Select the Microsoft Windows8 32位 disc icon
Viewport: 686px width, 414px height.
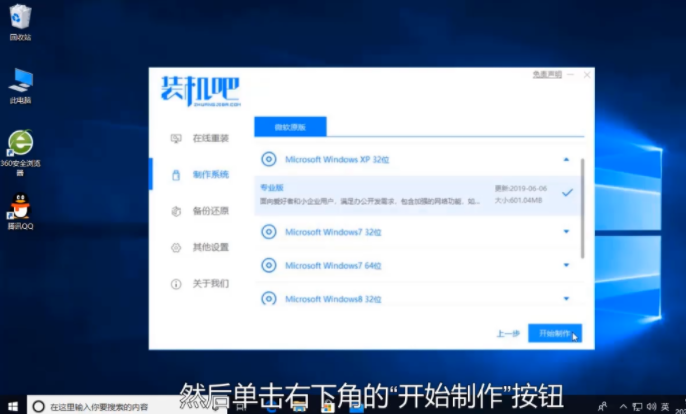coord(268,298)
